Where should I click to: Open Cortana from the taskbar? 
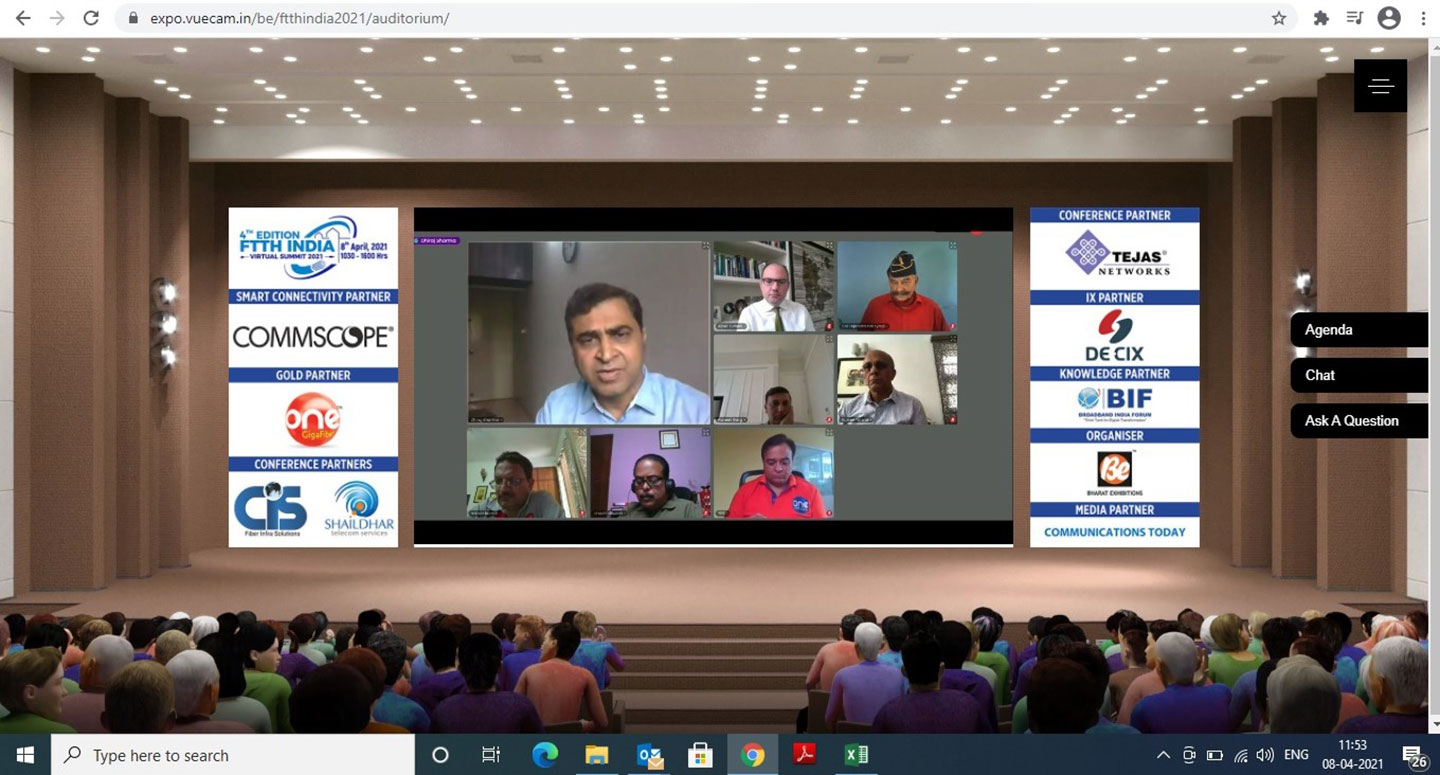click(x=439, y=755)
